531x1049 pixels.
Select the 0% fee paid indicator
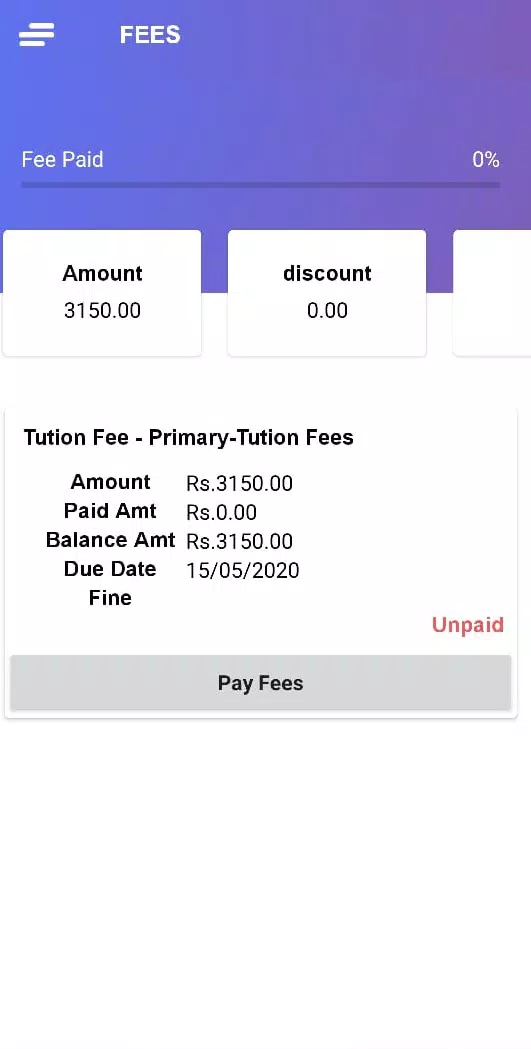pyautogui.click(x=486, y=159)
